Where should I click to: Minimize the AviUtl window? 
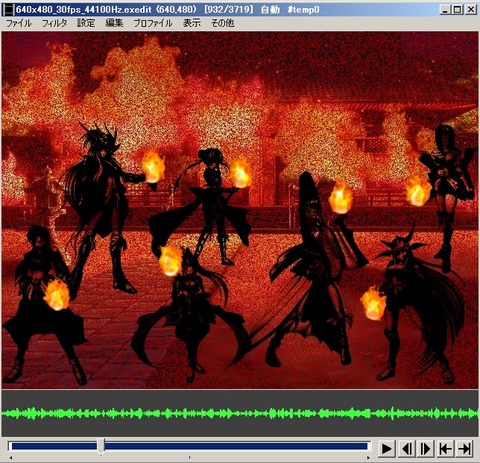[445, 9]
